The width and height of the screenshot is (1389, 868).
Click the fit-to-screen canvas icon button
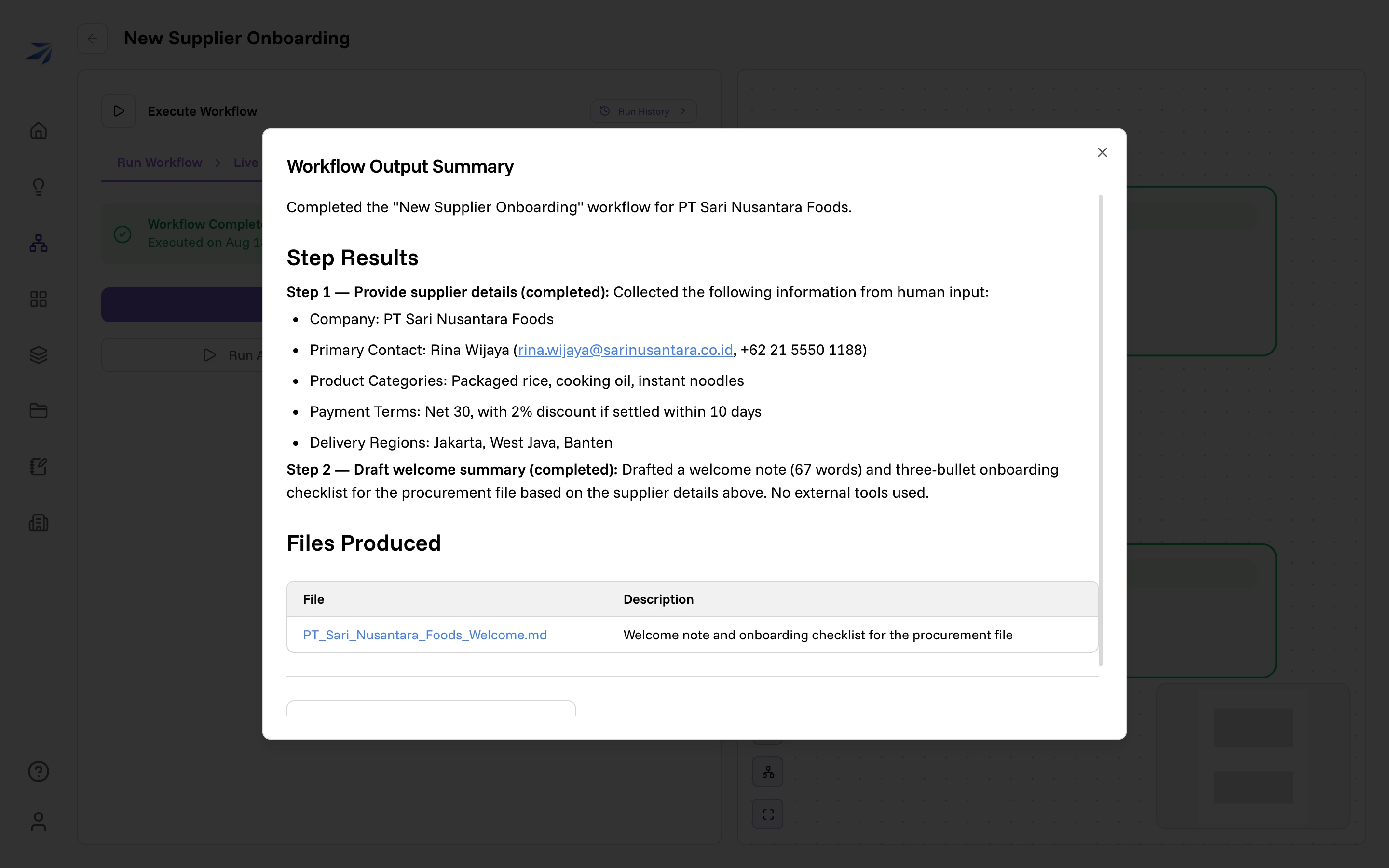point(768,814)
